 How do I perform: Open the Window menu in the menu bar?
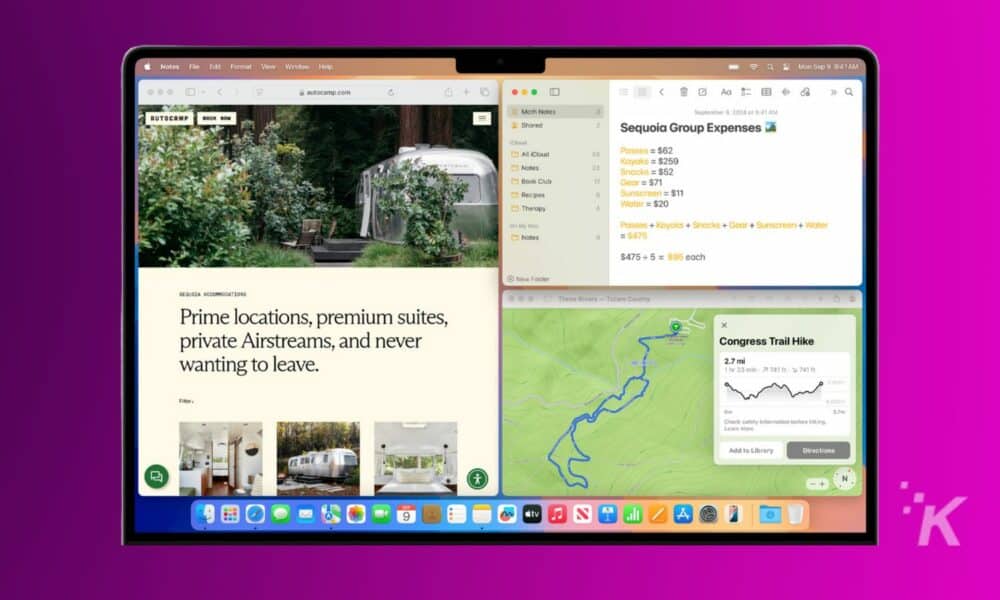297,66
